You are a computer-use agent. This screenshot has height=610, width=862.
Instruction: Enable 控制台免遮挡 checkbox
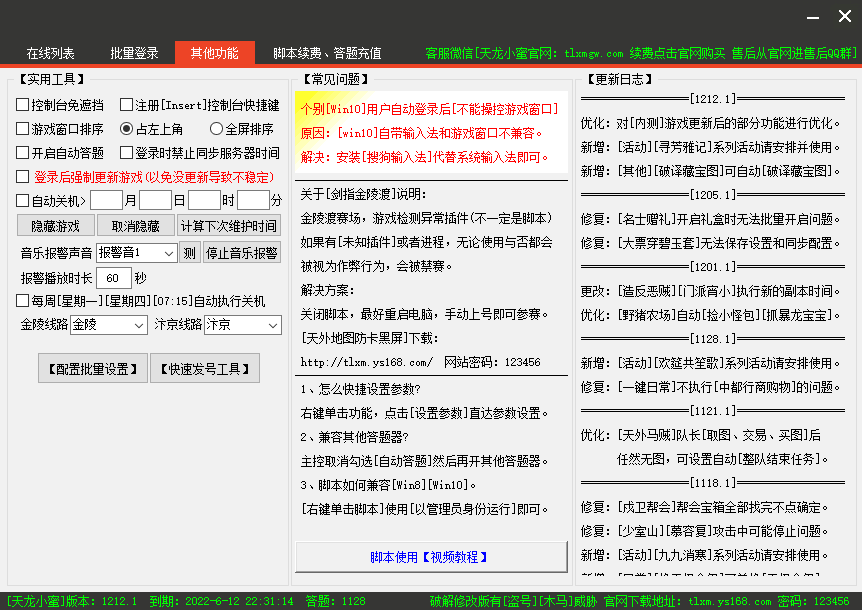click(x=23, y=105)
